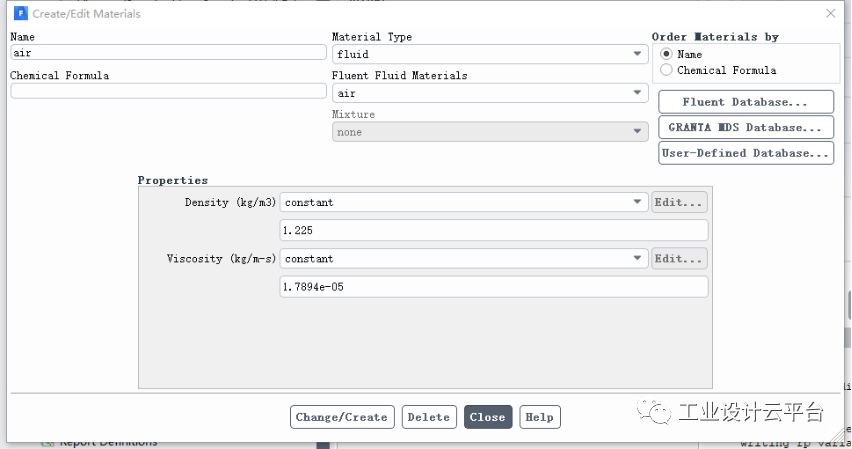
Task: Click the Density dropdown arrow
Action: point(637,202)
